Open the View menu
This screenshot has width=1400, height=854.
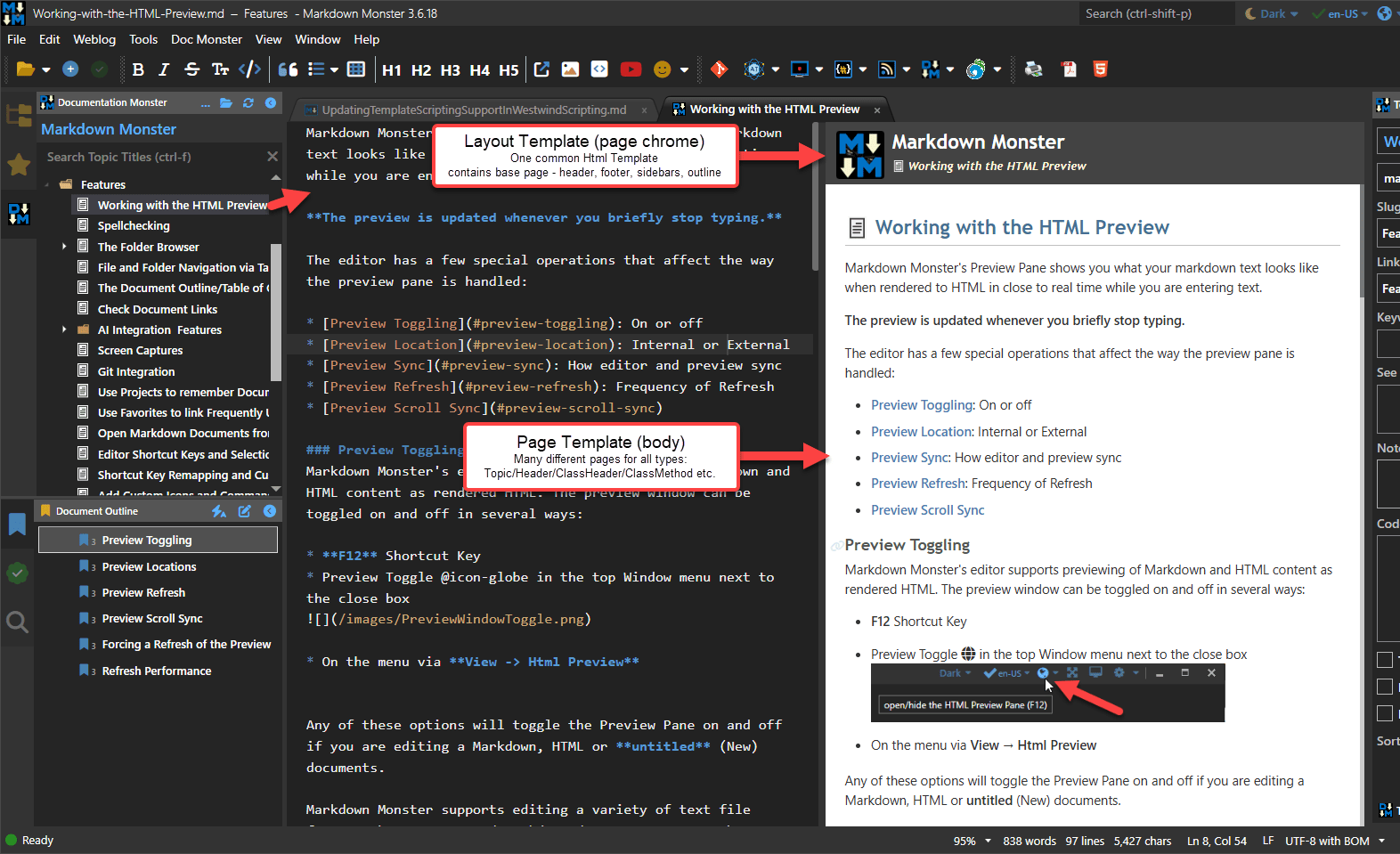click(x=268, y=39)
